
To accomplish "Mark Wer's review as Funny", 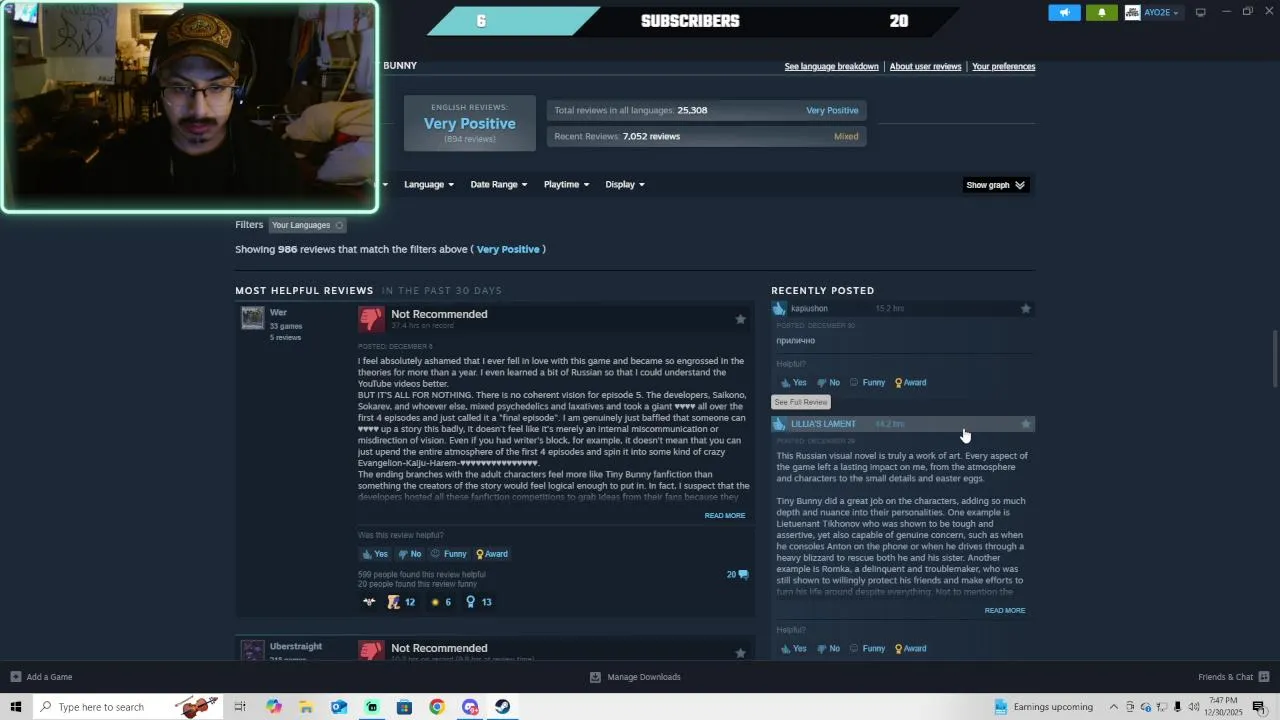I will 449,554.
